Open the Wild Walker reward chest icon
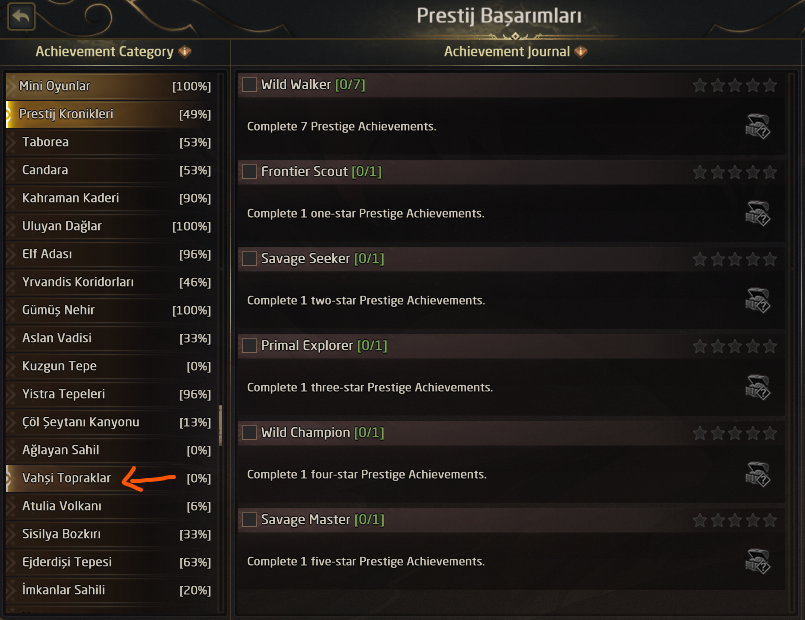 pyautogui.click(x=757, y=127)
